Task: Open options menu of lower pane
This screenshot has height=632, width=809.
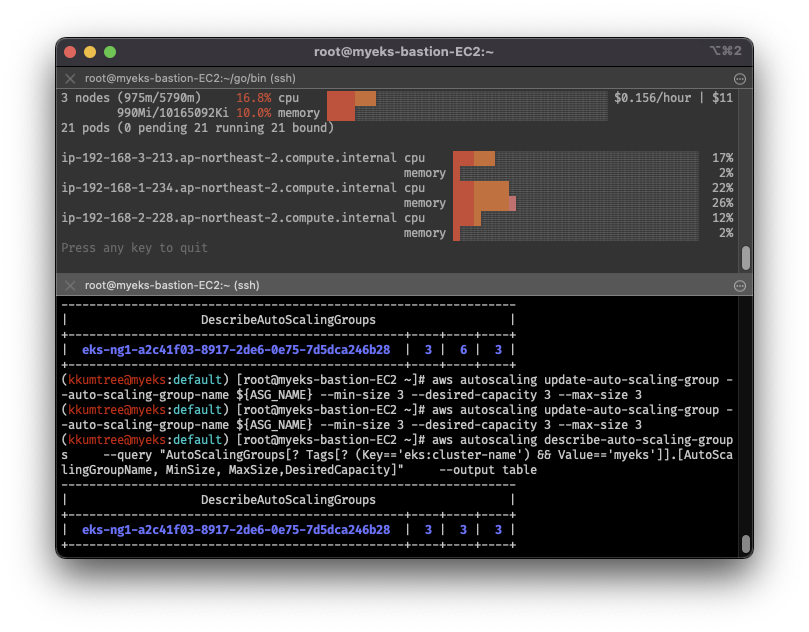Action: click(739, 286)
